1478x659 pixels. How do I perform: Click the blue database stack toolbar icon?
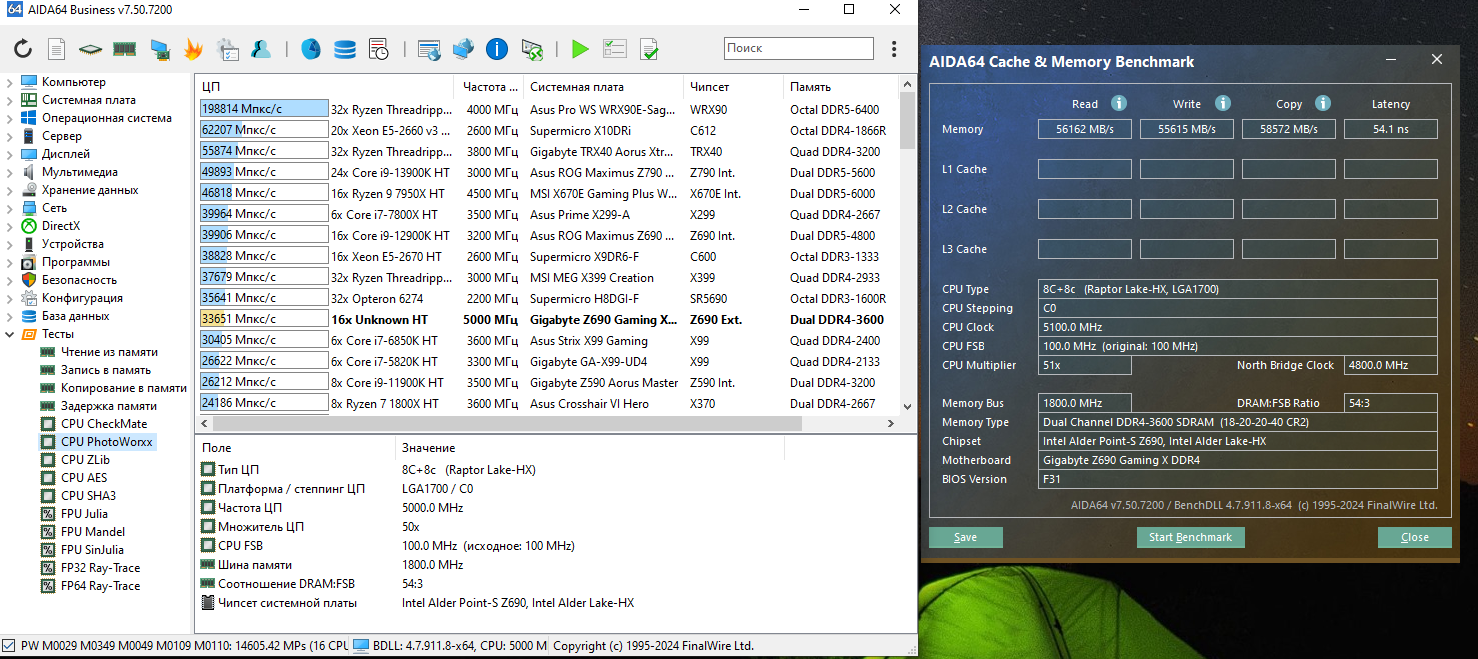[345, 48]
